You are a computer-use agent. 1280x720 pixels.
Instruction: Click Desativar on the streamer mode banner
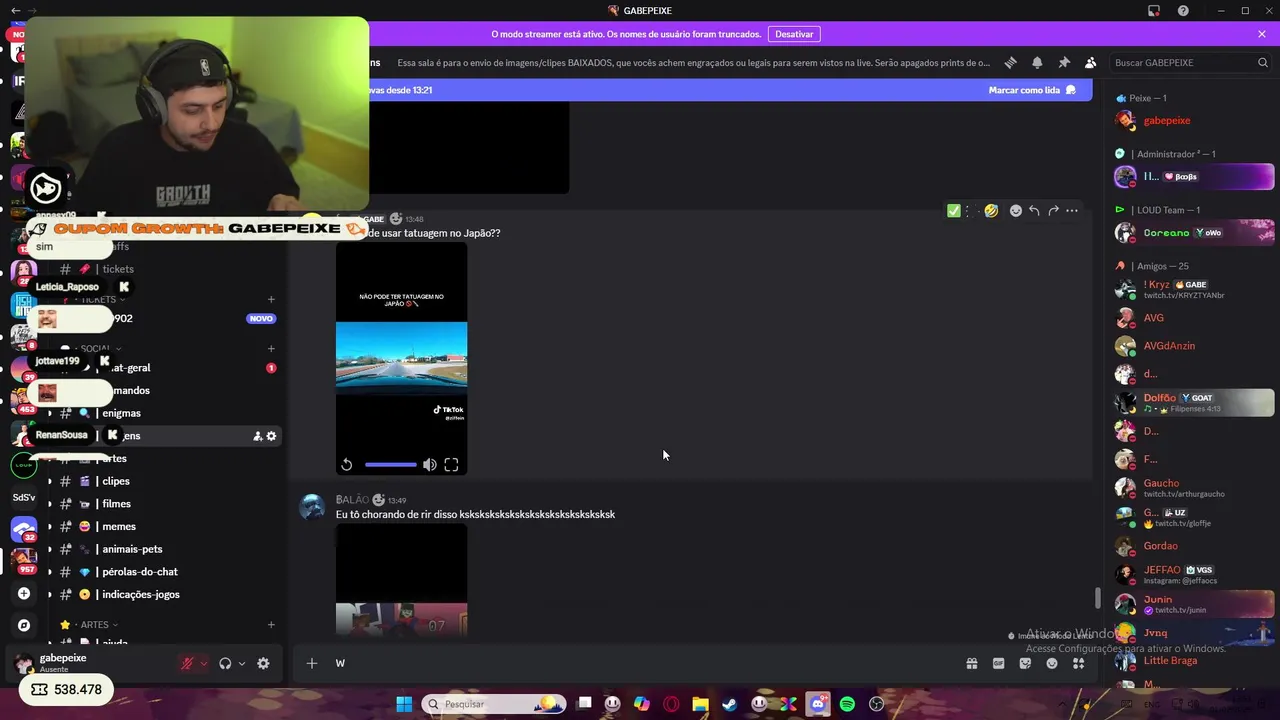794,34
